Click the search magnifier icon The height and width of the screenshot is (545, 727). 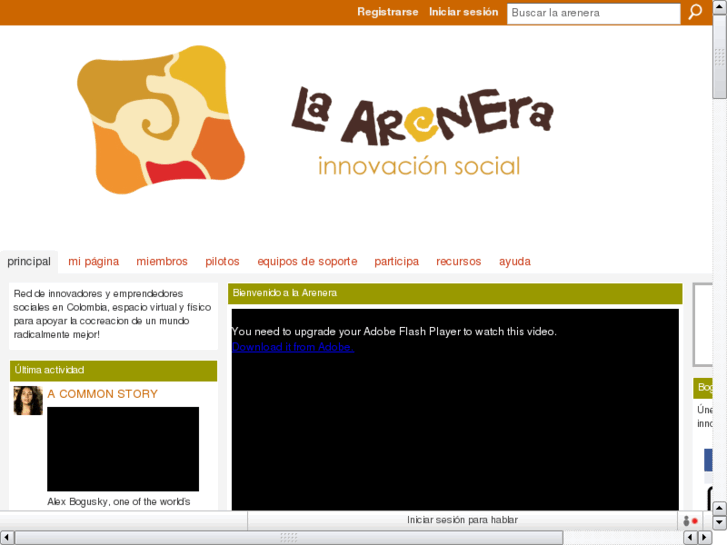(695, 12)
